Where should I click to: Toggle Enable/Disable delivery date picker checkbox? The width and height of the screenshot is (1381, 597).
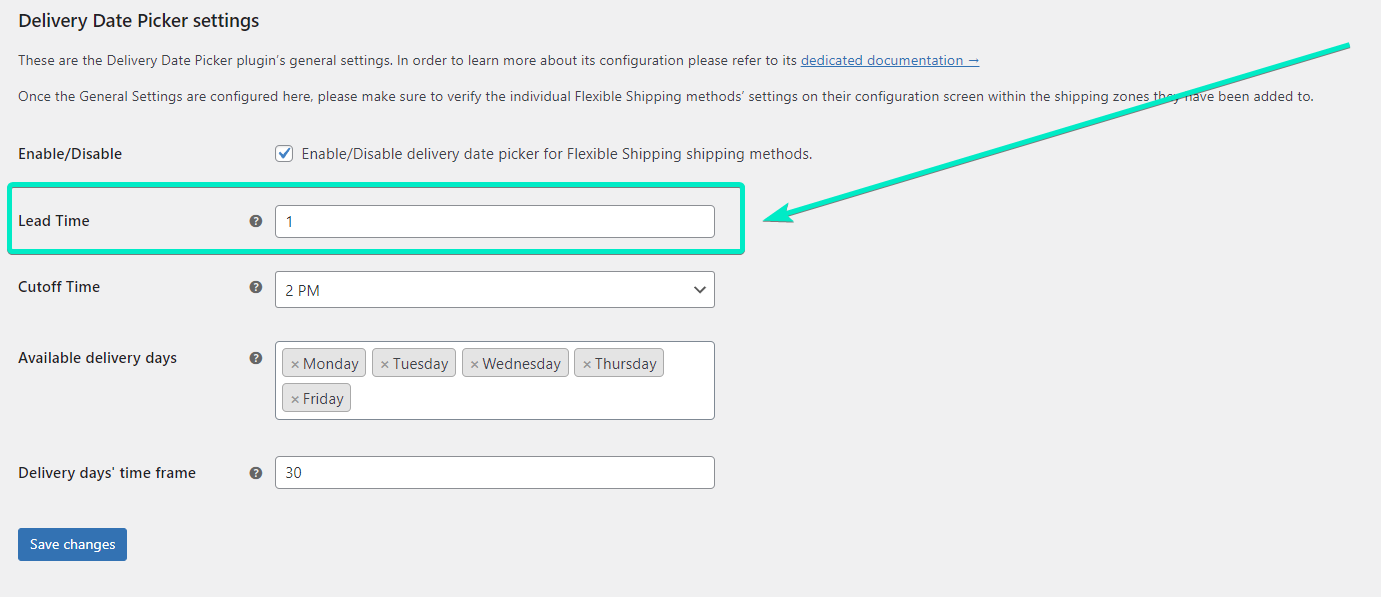point(284,154)
